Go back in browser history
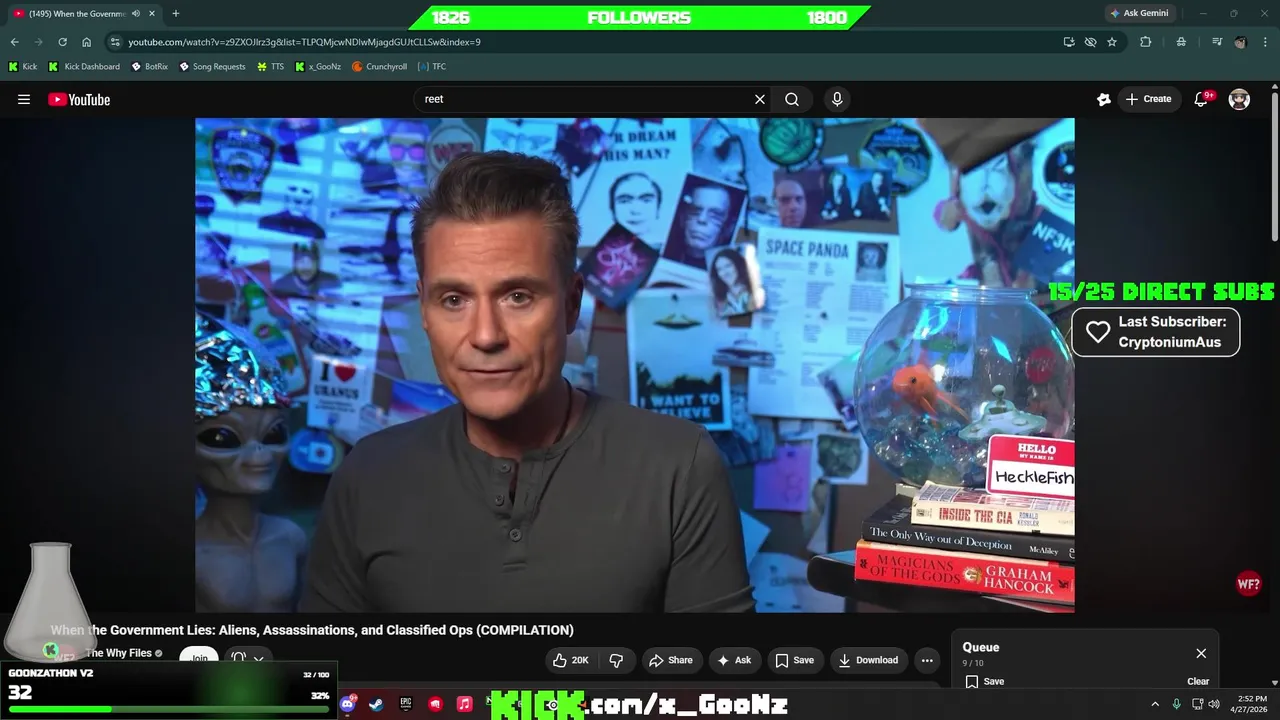This screenshot has height=720, width=1280. tap(15, 42)
